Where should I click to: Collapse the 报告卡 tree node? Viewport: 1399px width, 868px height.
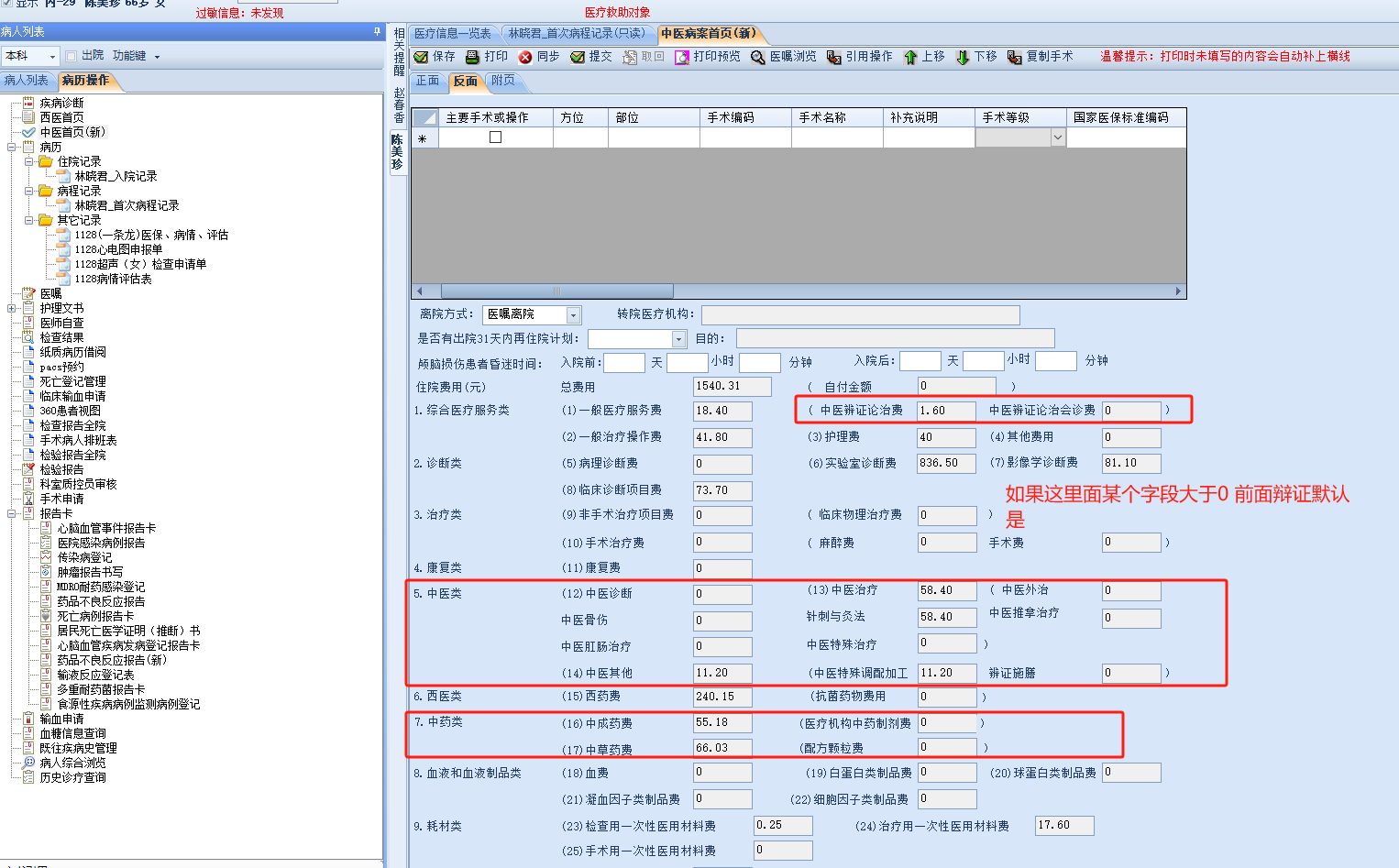[11, 513]
